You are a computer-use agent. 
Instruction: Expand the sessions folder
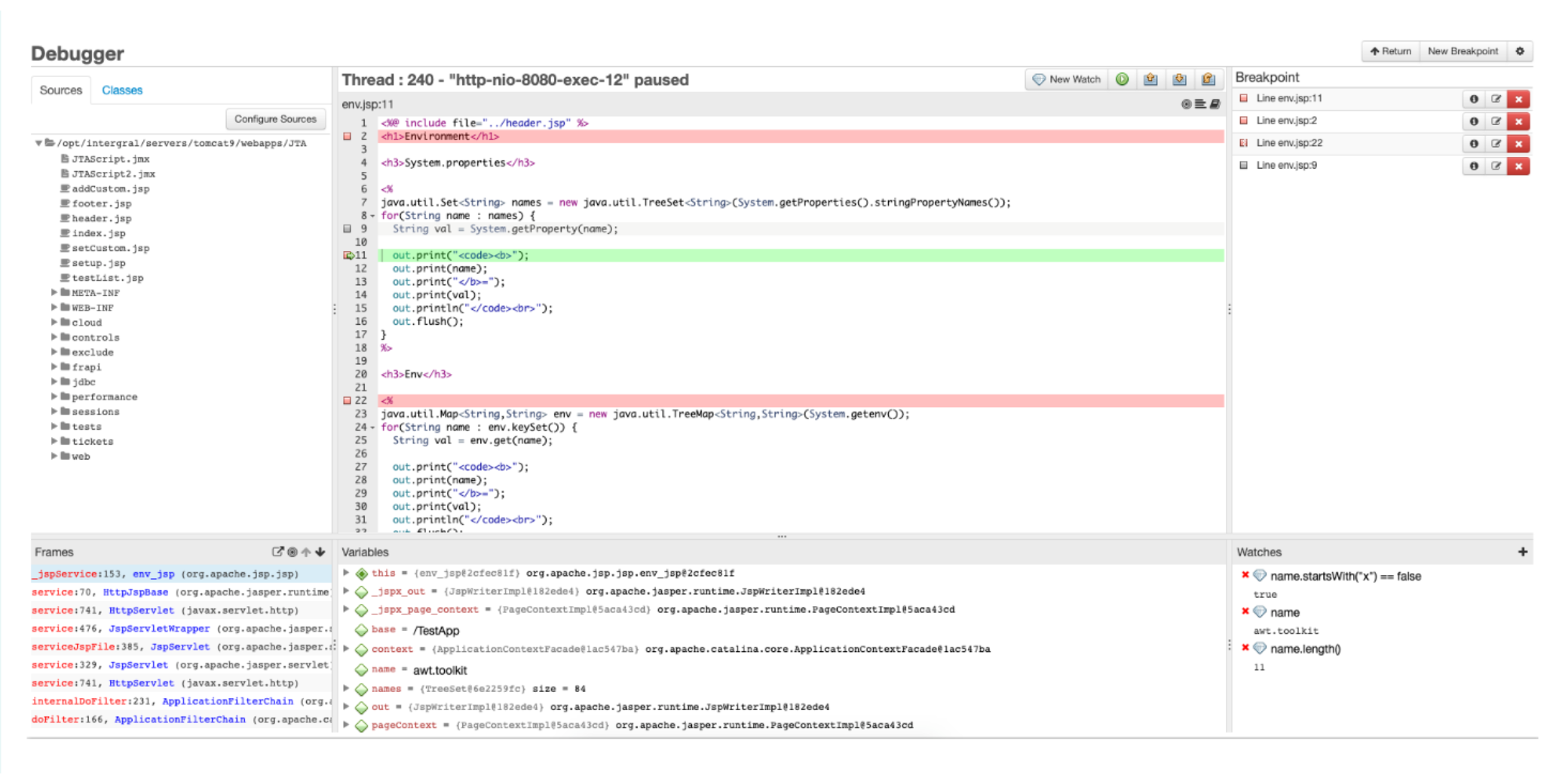coord(54,412)
